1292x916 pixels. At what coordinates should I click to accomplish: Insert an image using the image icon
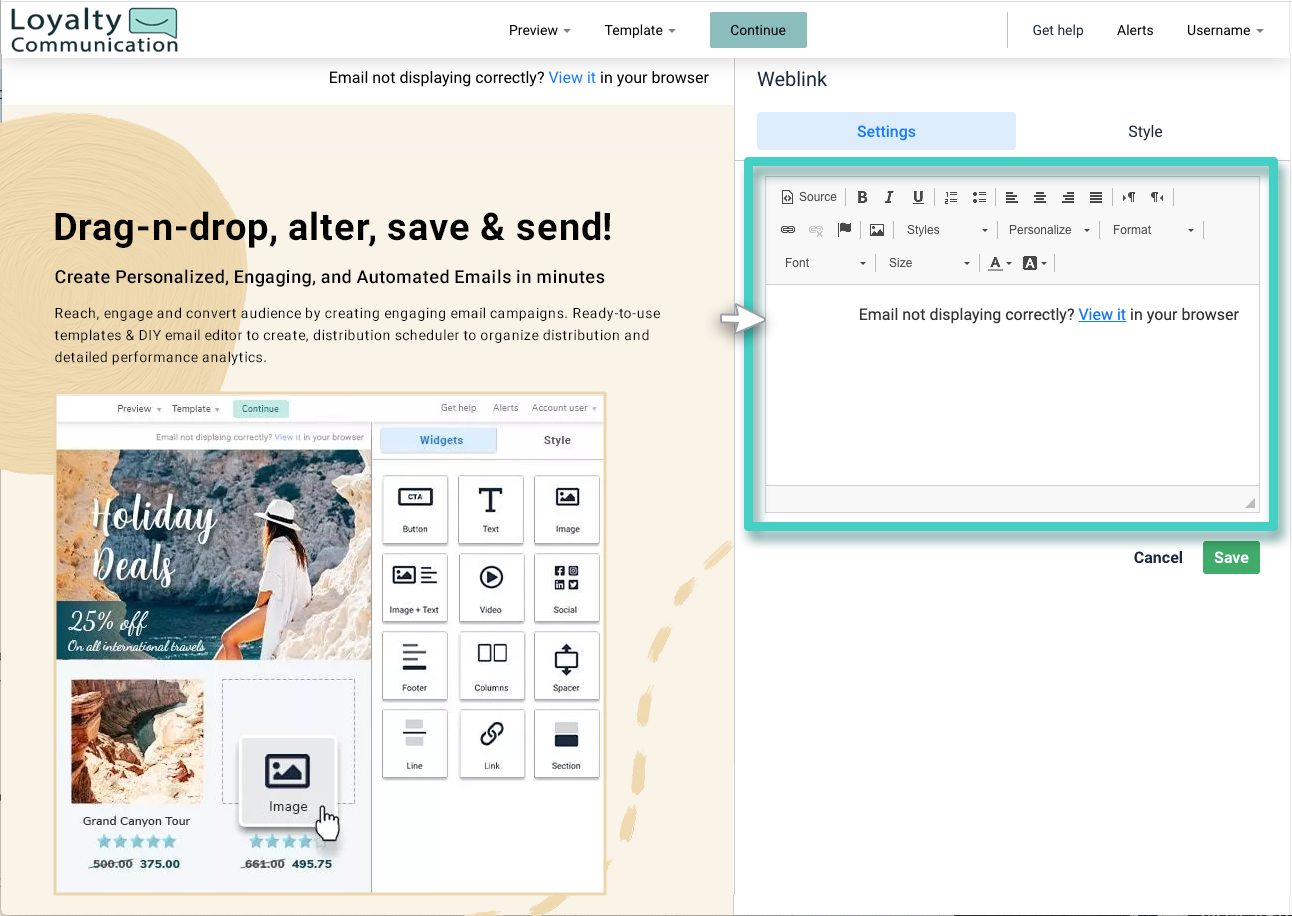click(877, 229)
